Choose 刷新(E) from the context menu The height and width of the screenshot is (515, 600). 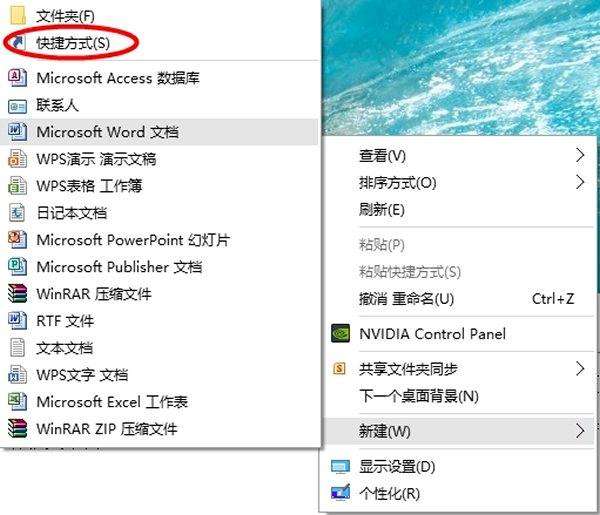[x=381, y=210]
